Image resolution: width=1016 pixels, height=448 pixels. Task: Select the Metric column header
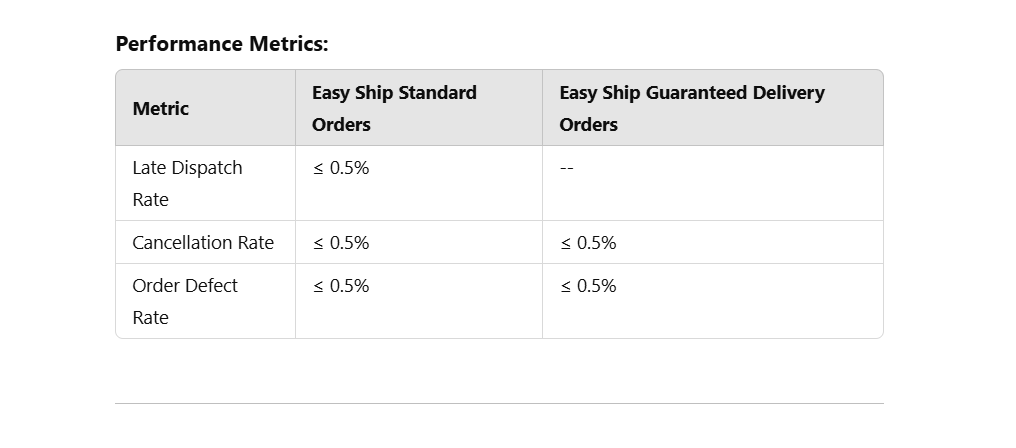160,109
